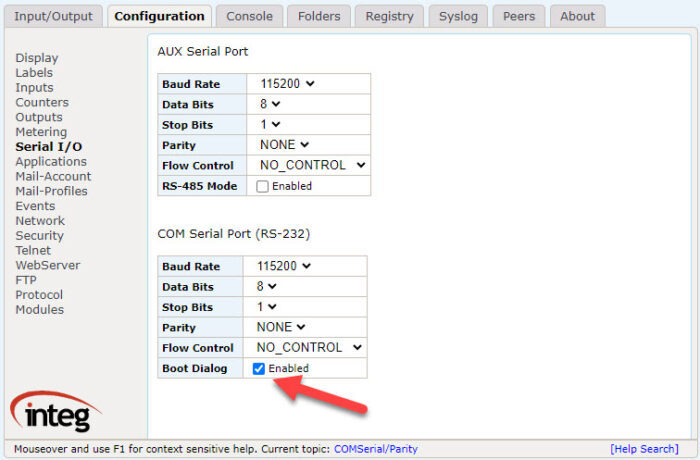Go to Protocol section
This screenshot has height=460, width=700.
pos(39,295)
